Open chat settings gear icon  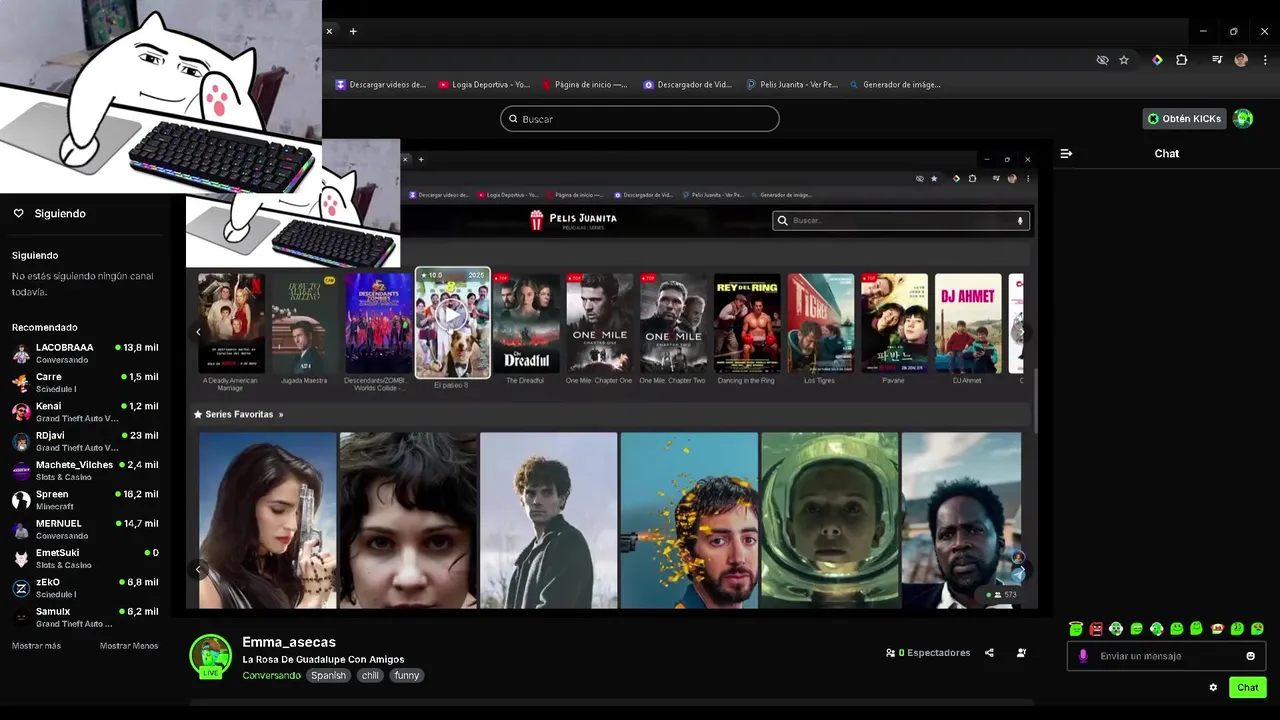point(1213,687)
